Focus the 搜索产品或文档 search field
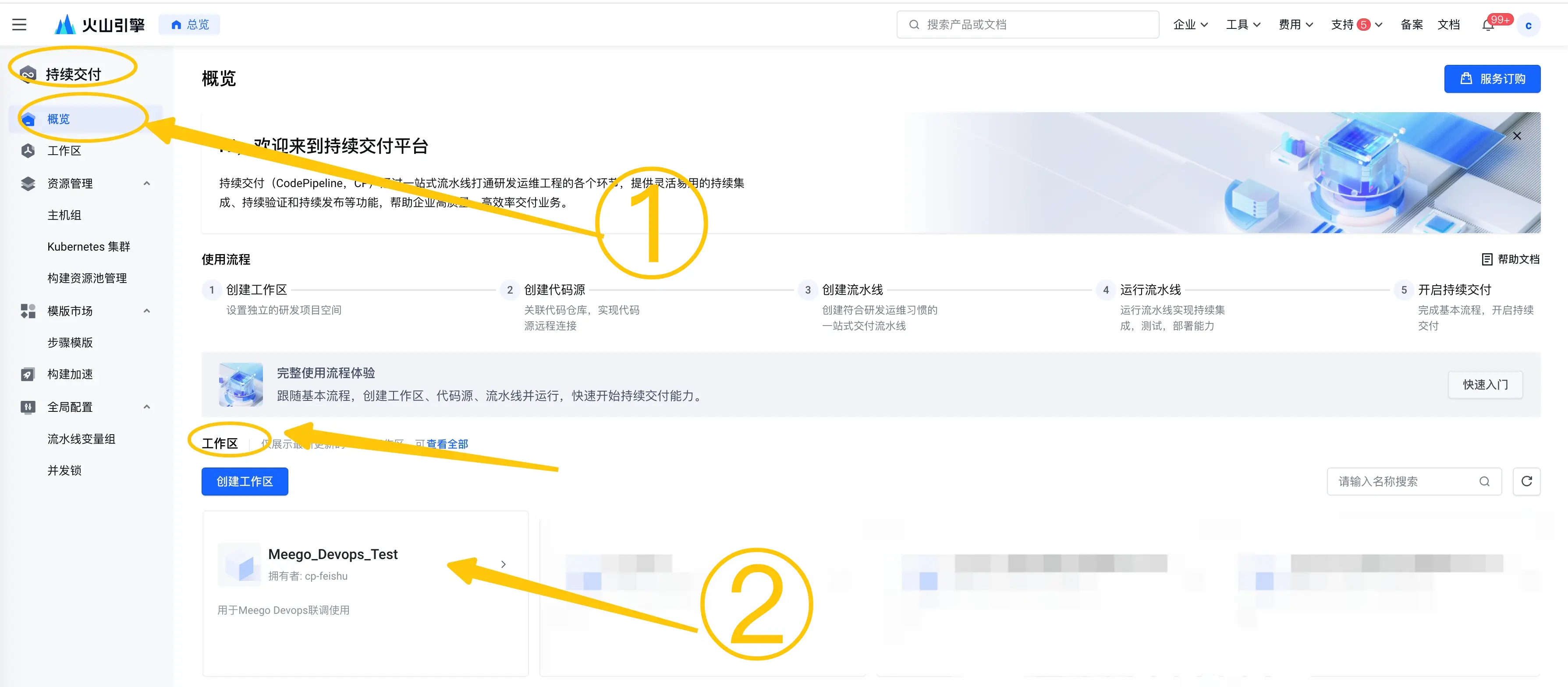 [1028, 25]
